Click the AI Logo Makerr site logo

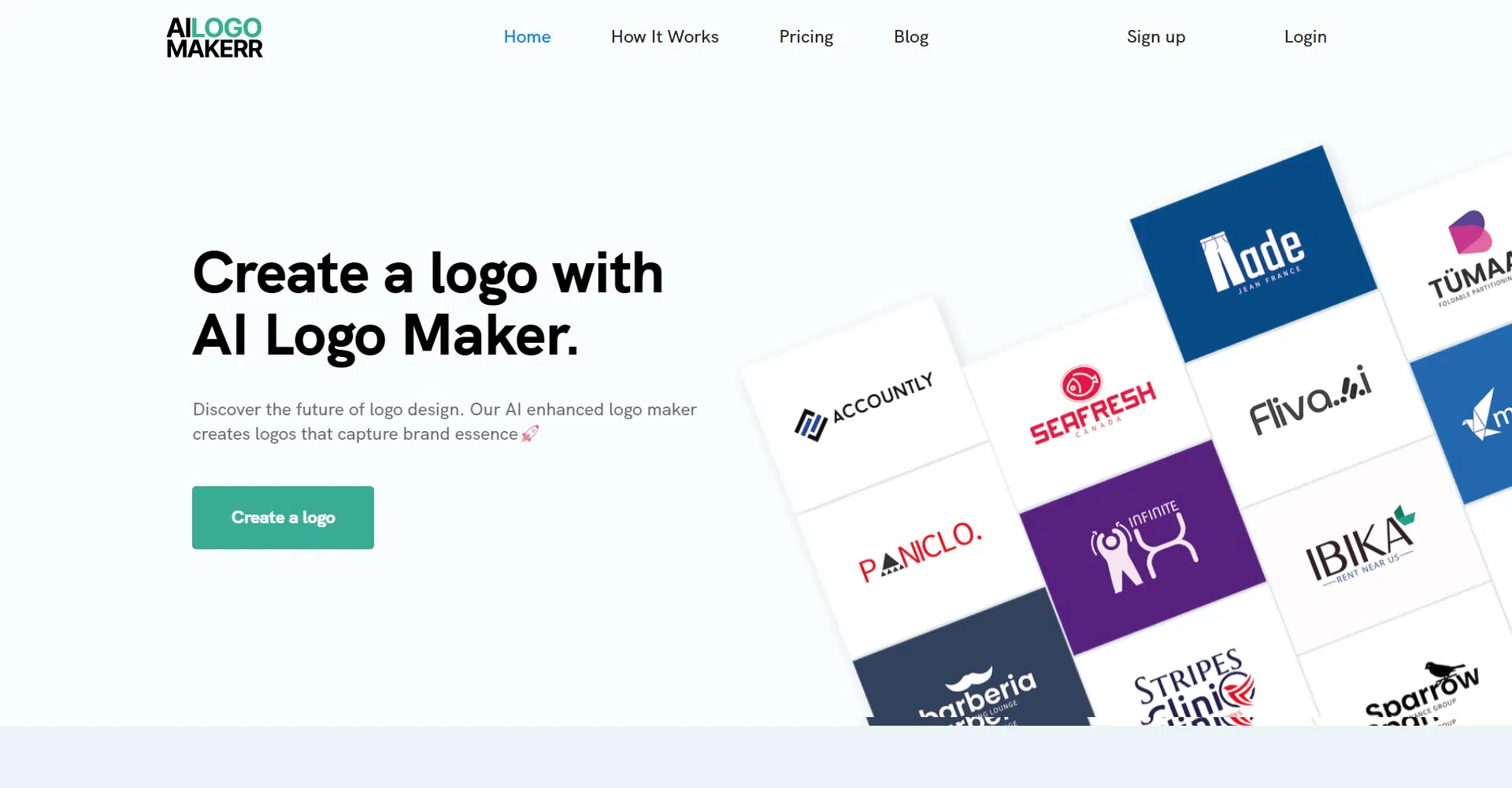[214, 38]
